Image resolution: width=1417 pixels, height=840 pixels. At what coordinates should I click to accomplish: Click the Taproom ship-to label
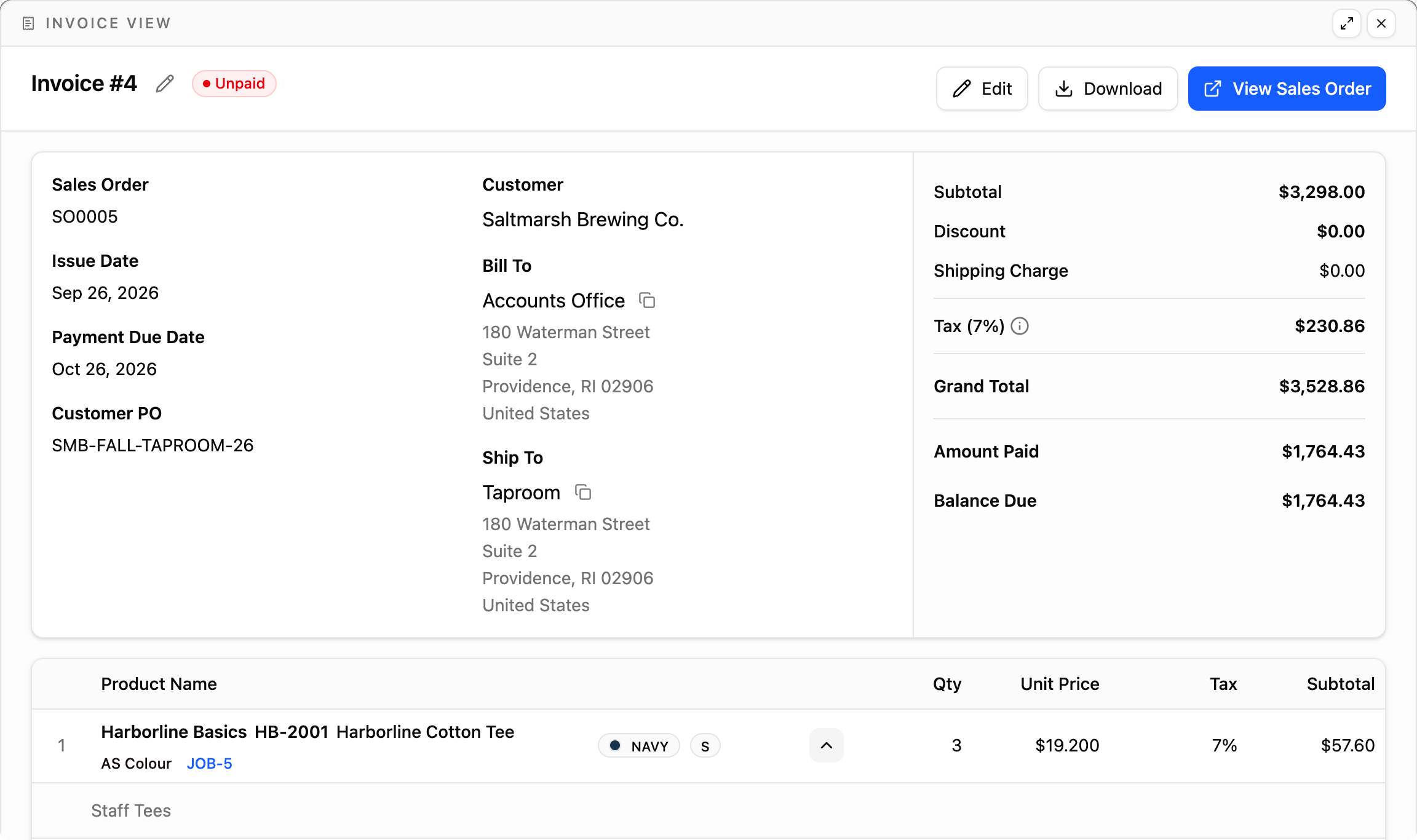(x=522, y=493)
